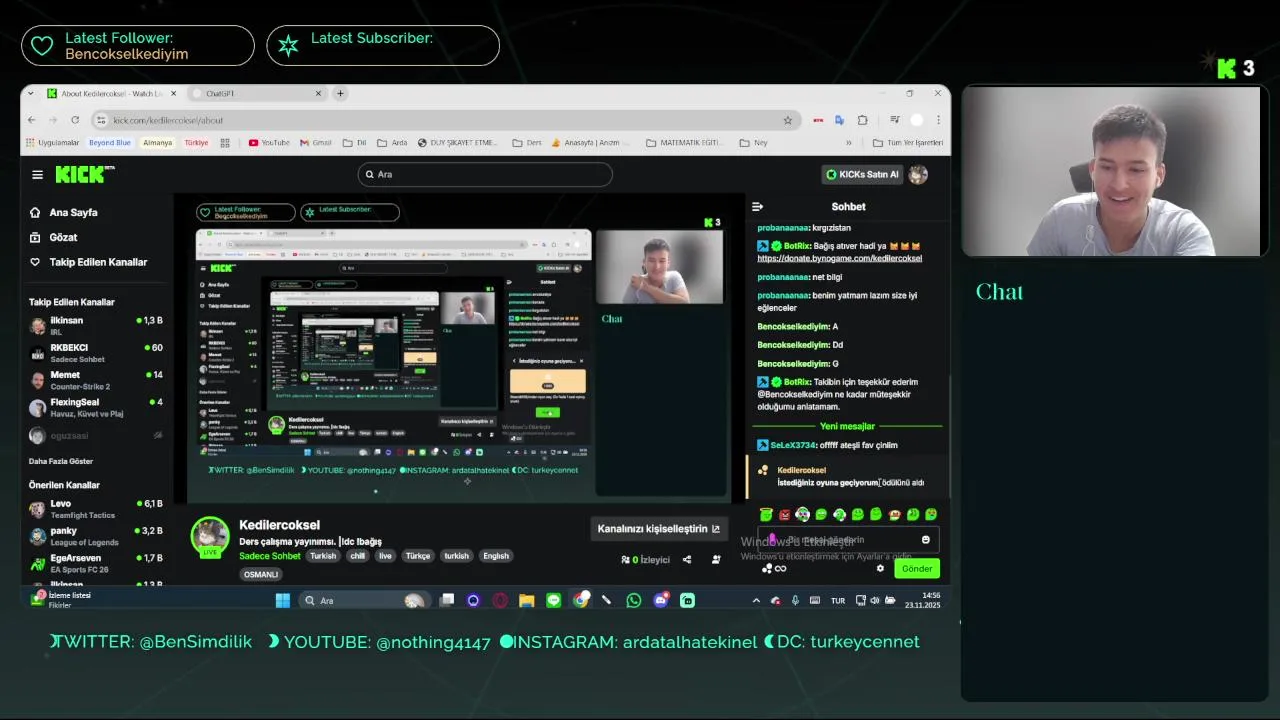
Task: Click the Kedilercoksel live avatar
Action: [x=210, y=537]
